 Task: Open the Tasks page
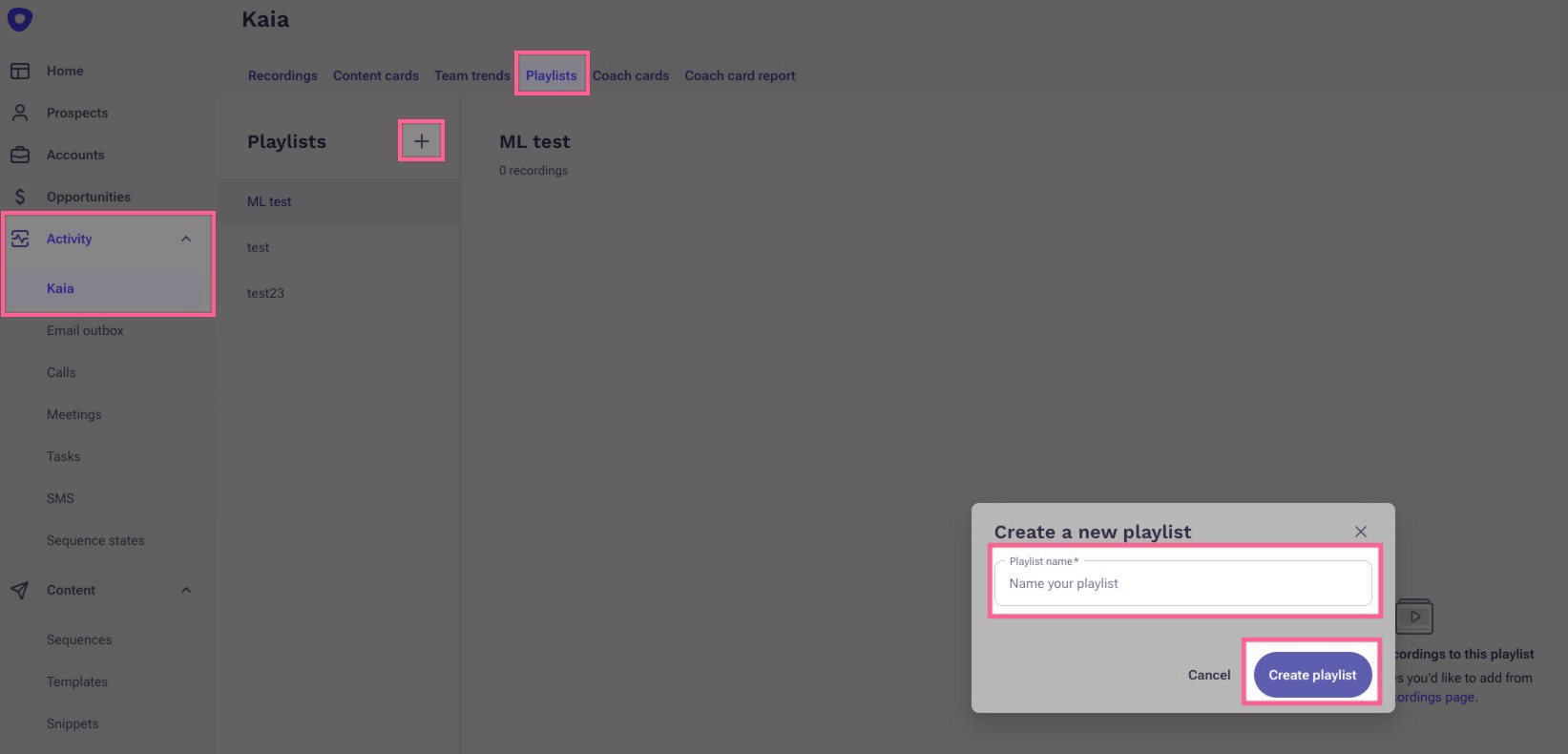click(x=63, y=456)
